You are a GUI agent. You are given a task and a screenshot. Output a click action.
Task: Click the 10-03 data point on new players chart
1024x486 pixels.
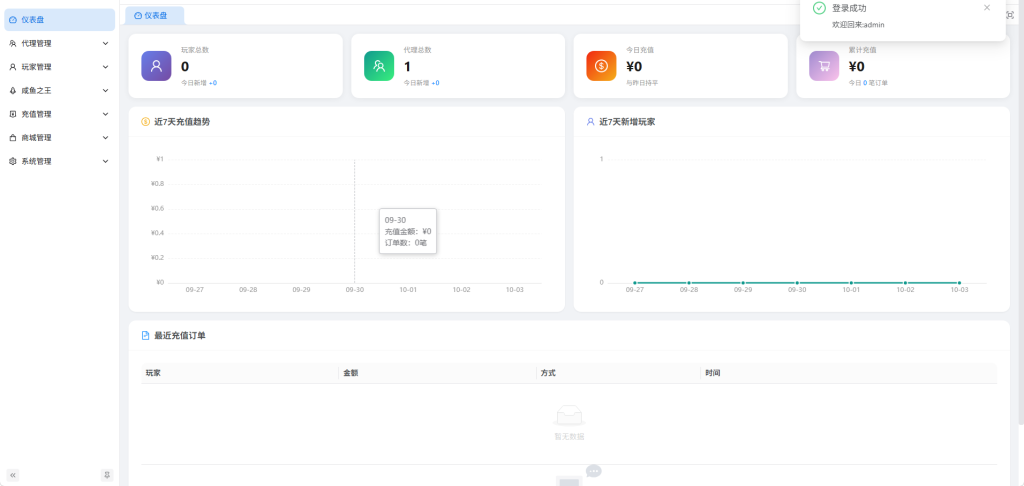pyautogui.click(x=959, y=283)
